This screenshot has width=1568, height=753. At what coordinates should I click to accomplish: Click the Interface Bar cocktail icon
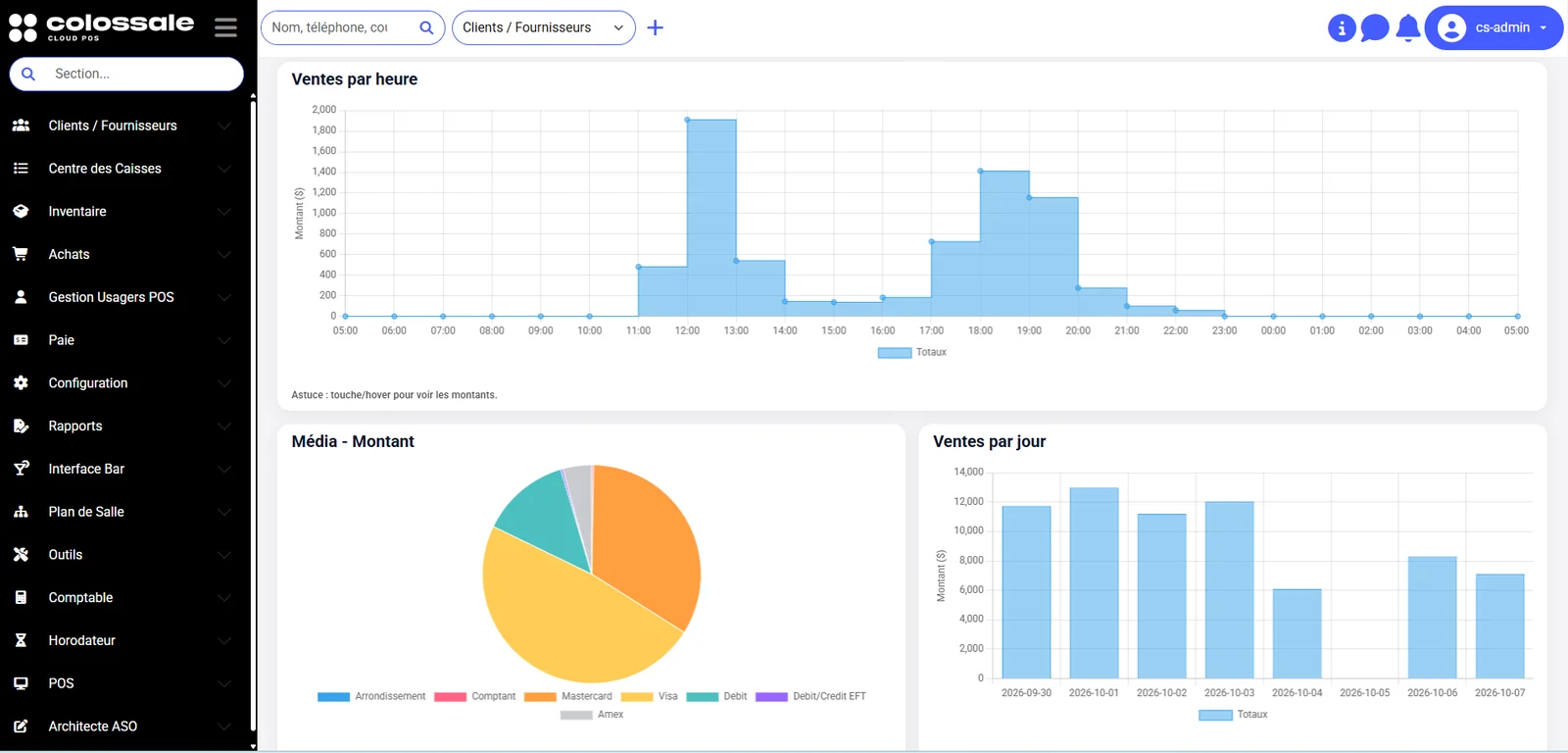21,469
